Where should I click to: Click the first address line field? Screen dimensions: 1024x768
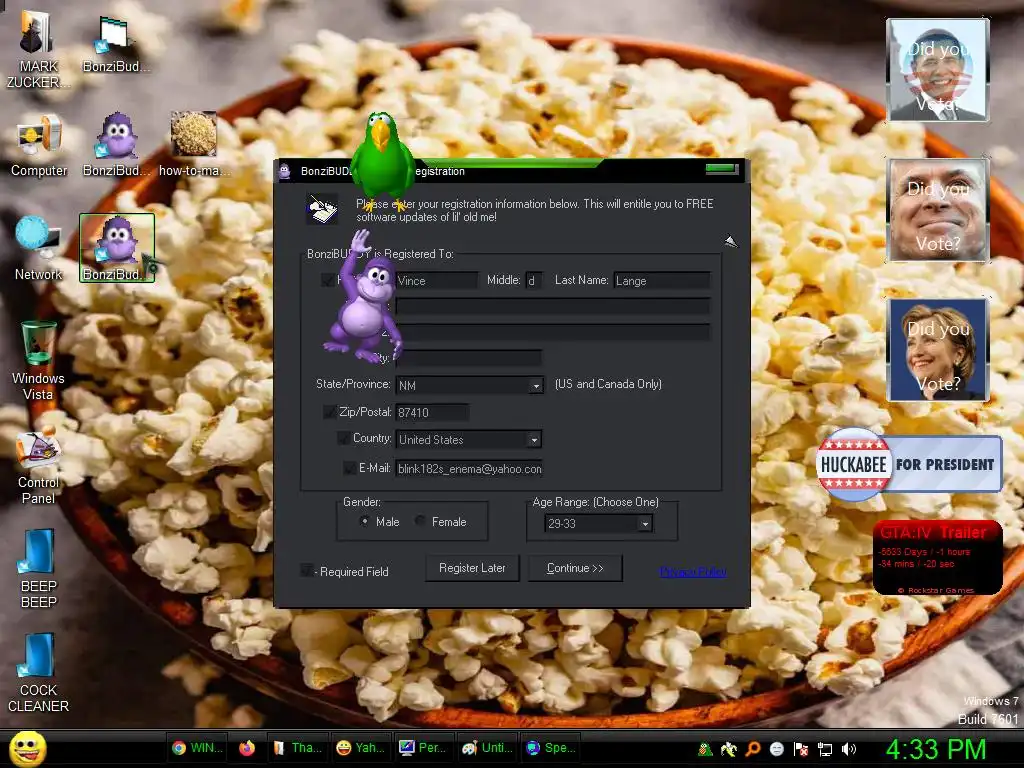(553, 306)
